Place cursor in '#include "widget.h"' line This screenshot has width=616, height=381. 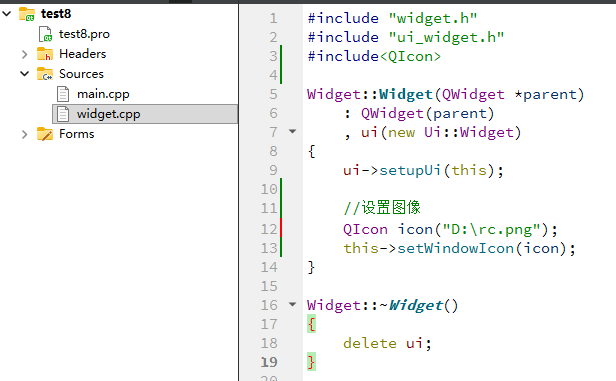pos(392,18)
